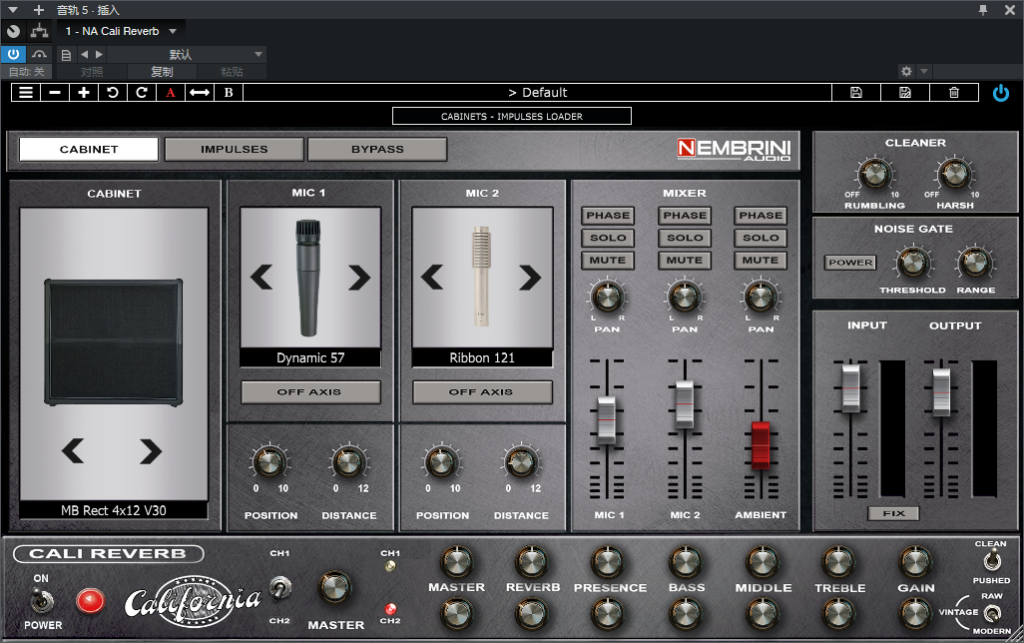Expand the window menu triangle at top-left
Screen dimensions: 1024x643
coord(12,10)
